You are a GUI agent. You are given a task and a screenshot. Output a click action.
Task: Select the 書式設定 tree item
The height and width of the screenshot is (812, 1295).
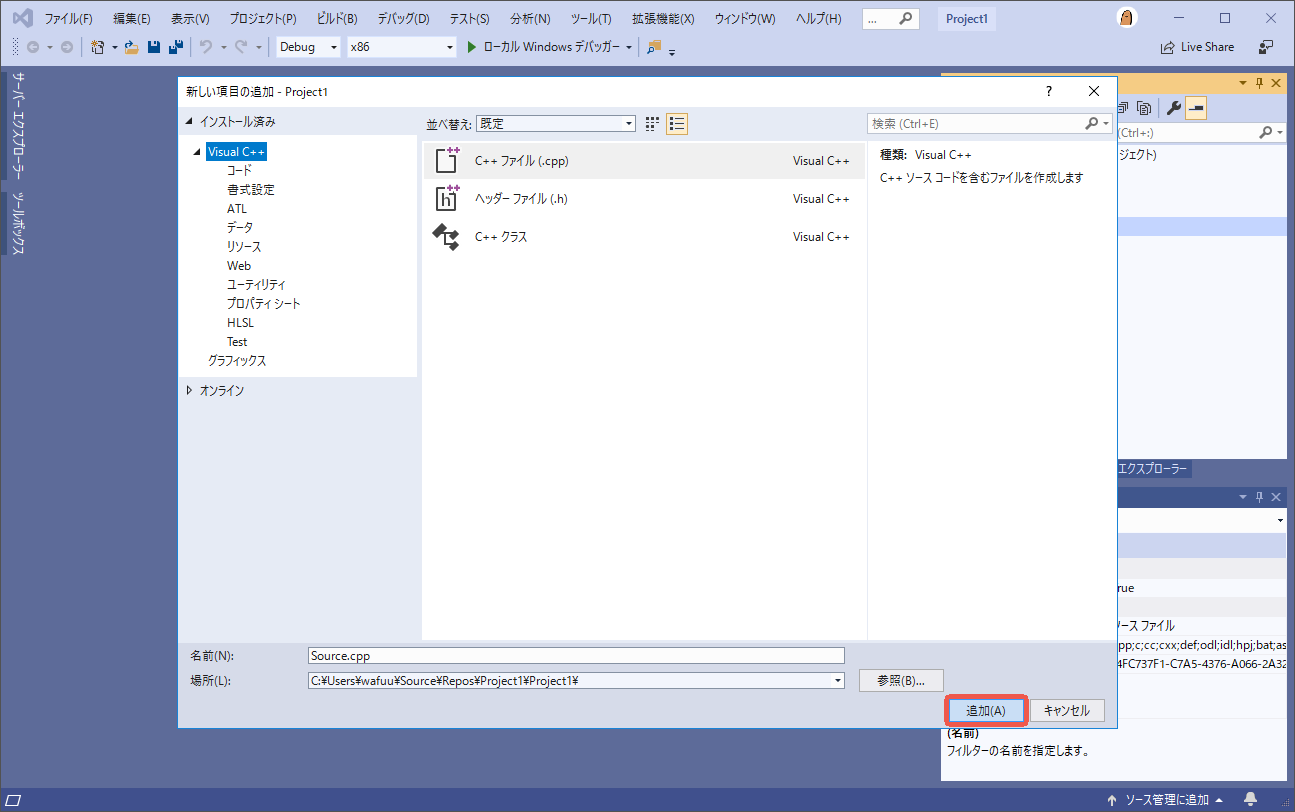pos(250,190)
